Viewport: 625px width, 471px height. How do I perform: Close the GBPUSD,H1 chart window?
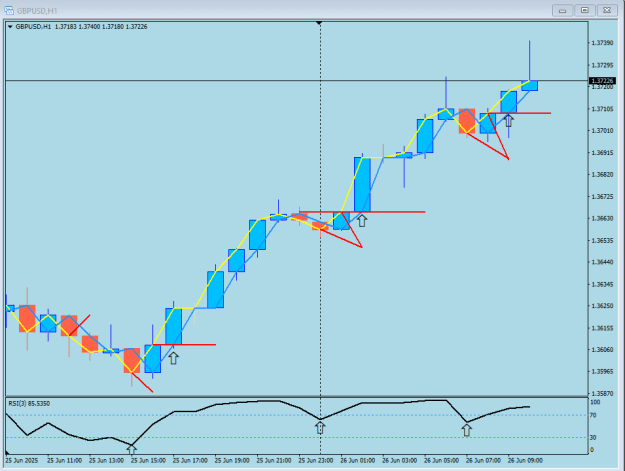coord(607,11)
